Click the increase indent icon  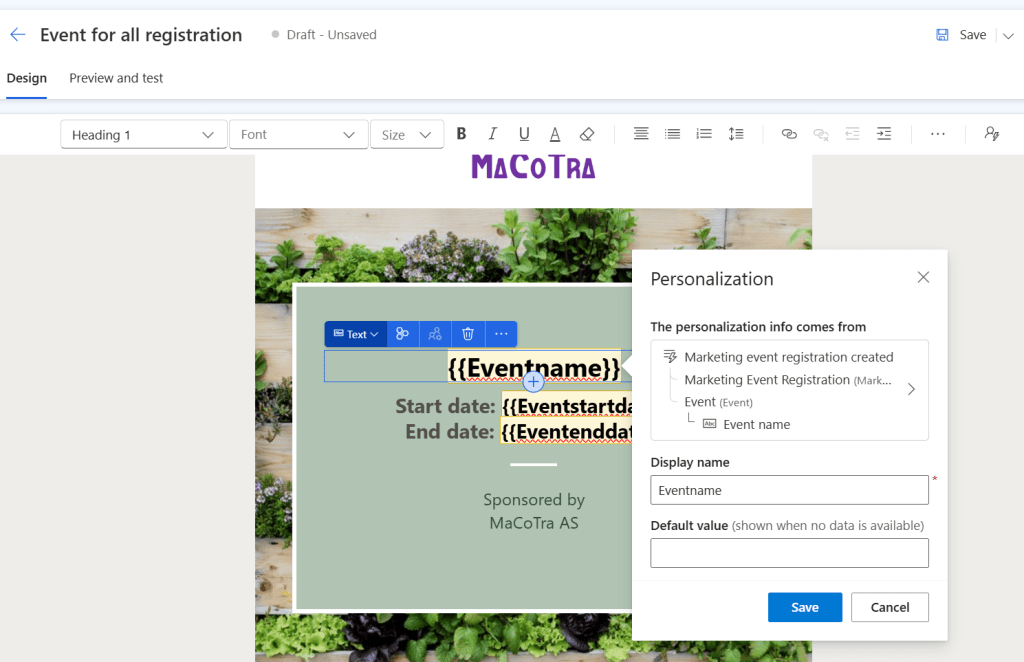tap(884, 134)
